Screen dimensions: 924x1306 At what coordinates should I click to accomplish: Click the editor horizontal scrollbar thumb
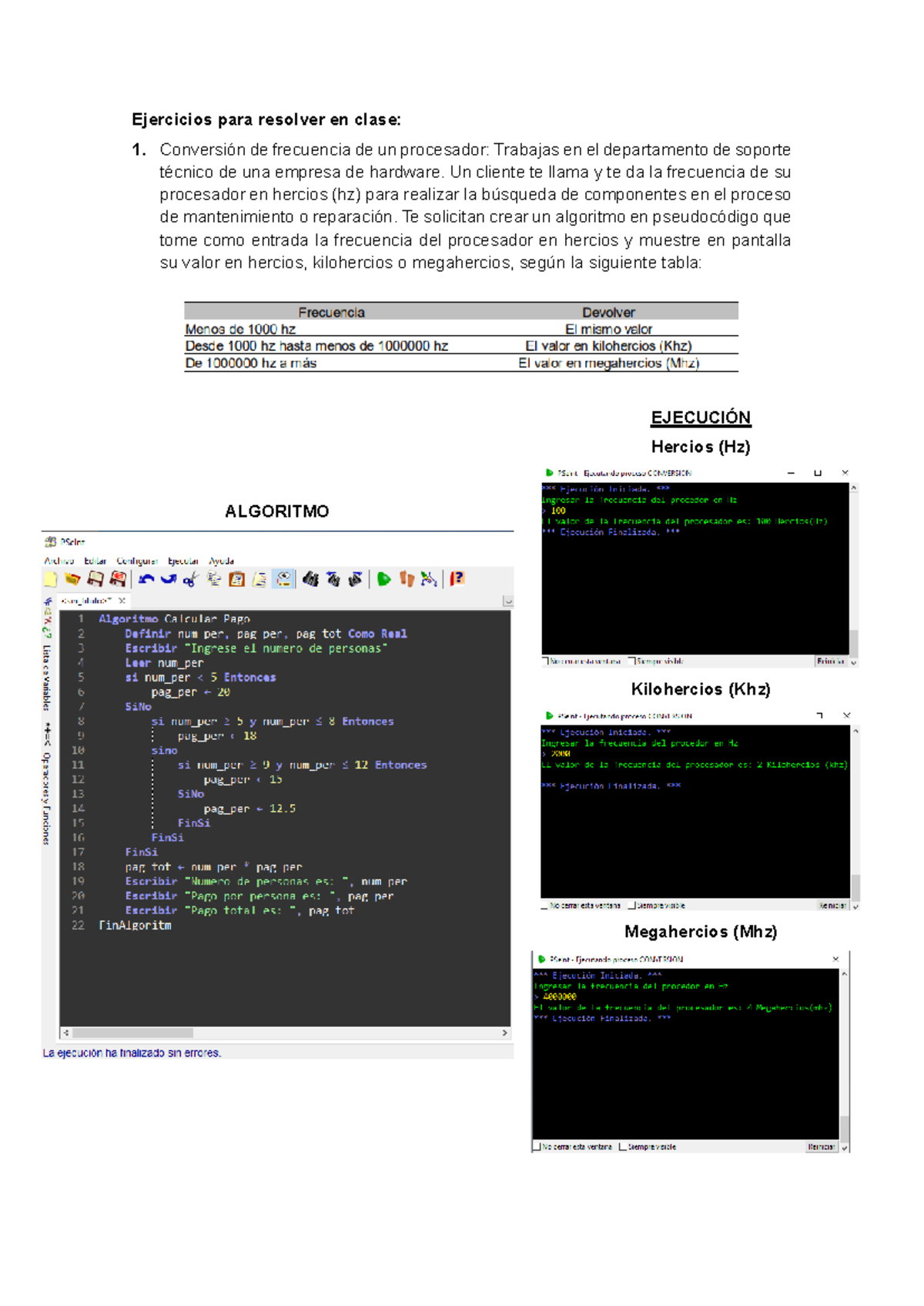132,1033
